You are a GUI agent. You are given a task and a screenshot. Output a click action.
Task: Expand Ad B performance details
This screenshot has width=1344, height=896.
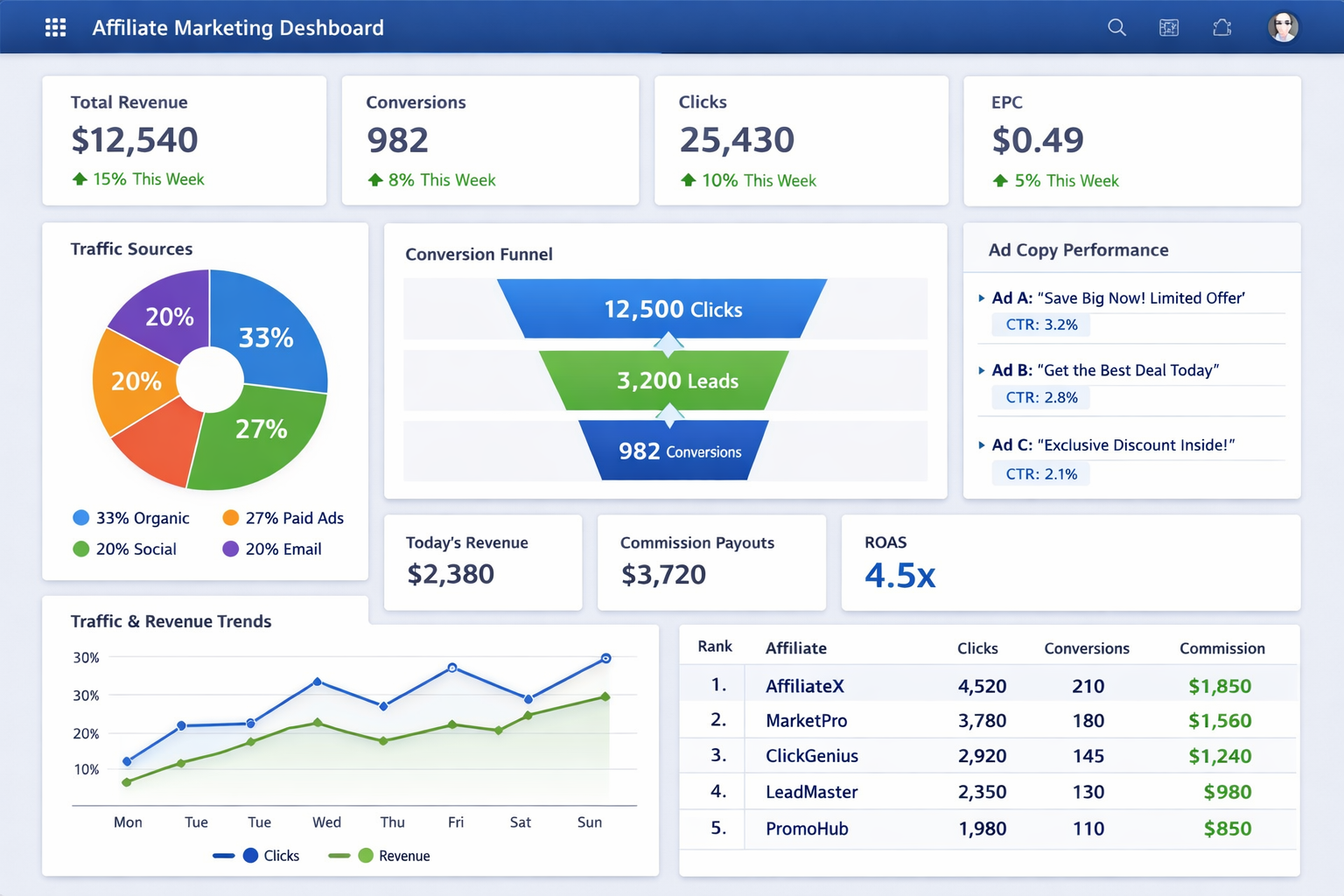click(982, 369)
